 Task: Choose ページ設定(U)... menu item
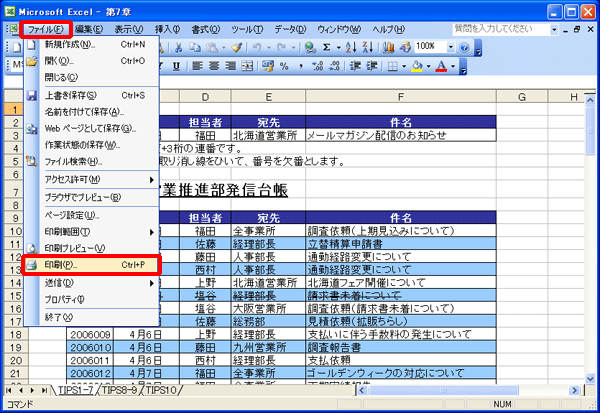[91, 215]
